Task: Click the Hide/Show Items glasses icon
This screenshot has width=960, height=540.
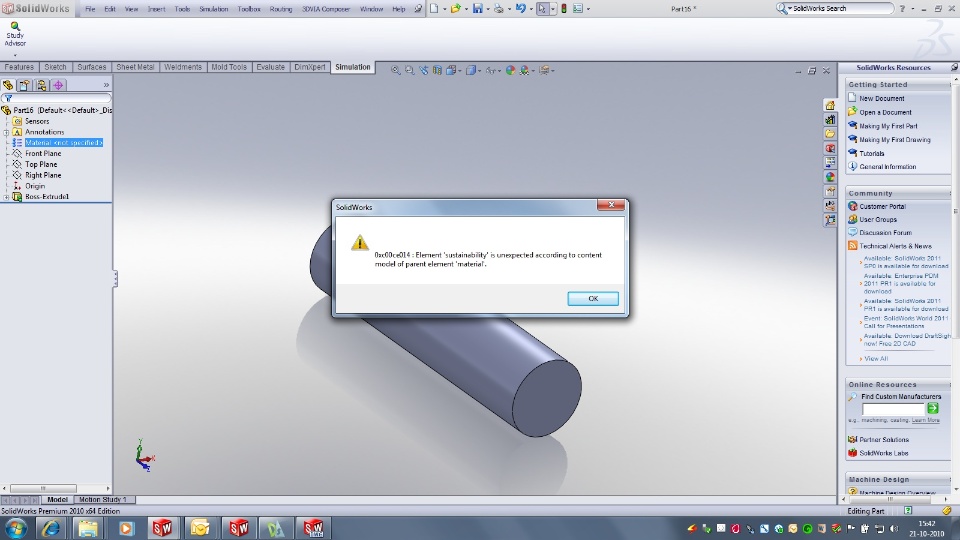Action: click(x=490, y=70)
